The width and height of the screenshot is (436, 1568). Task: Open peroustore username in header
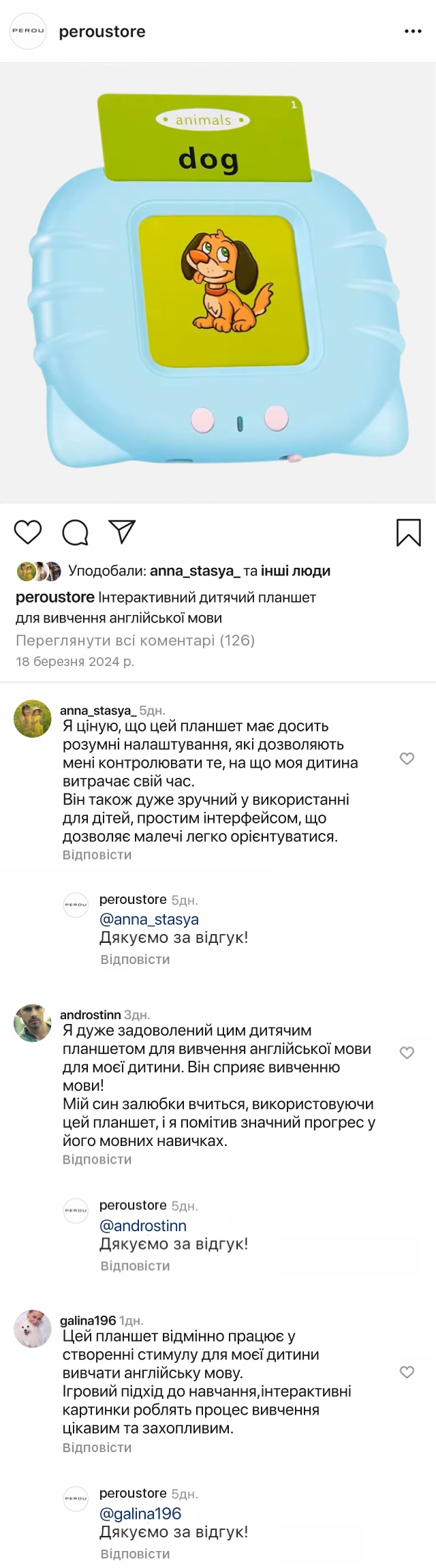point(102,31)
